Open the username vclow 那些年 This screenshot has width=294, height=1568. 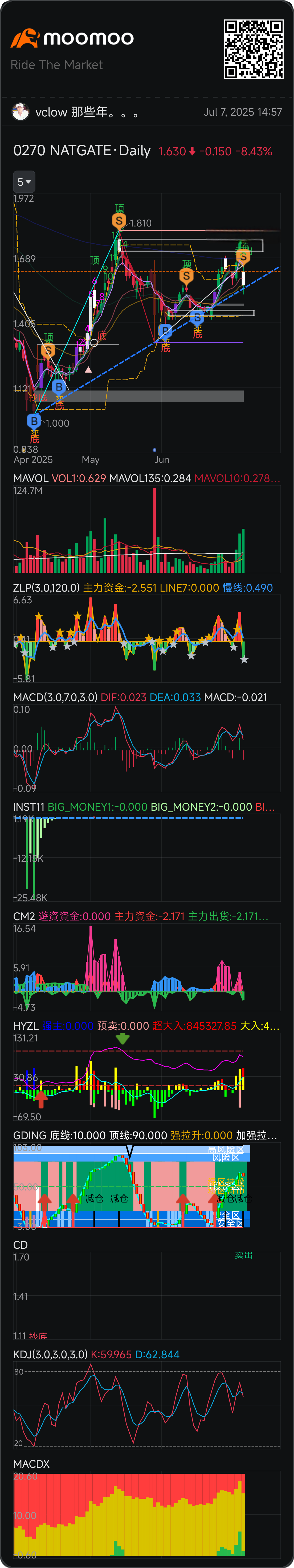(87, 112)
